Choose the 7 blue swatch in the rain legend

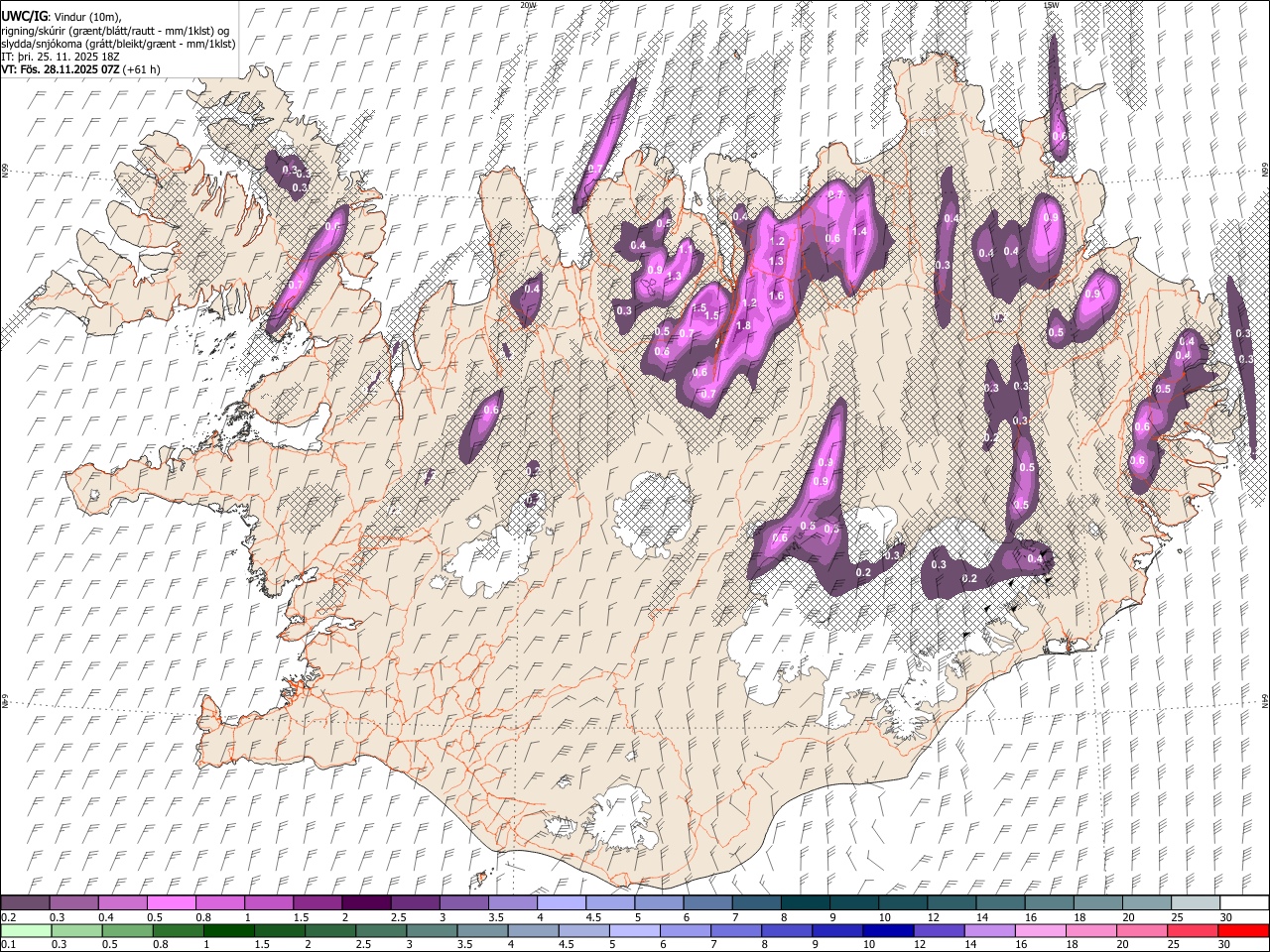coord(735,930)
